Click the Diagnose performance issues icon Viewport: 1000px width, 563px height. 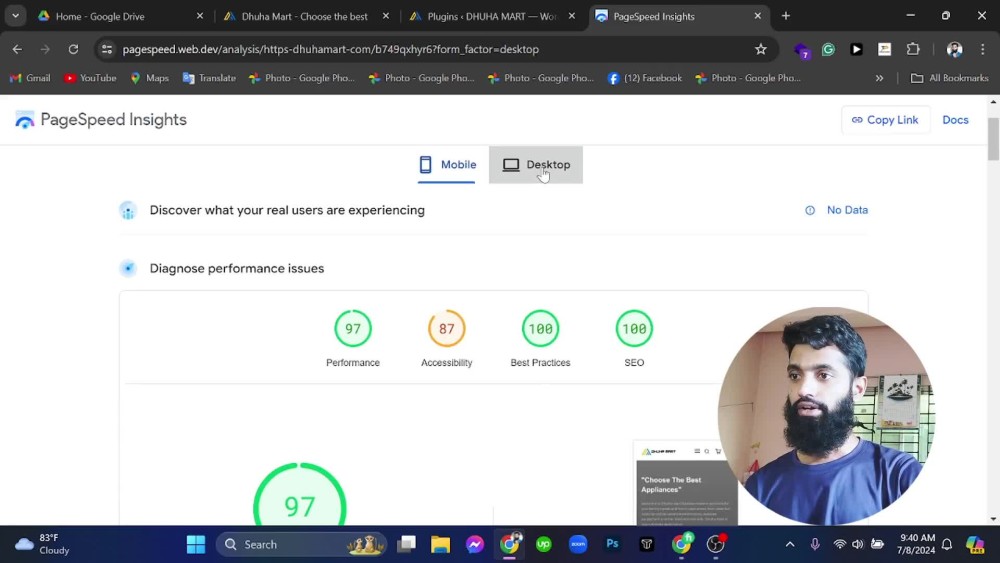pyautogui.click(x=128, y=268)
